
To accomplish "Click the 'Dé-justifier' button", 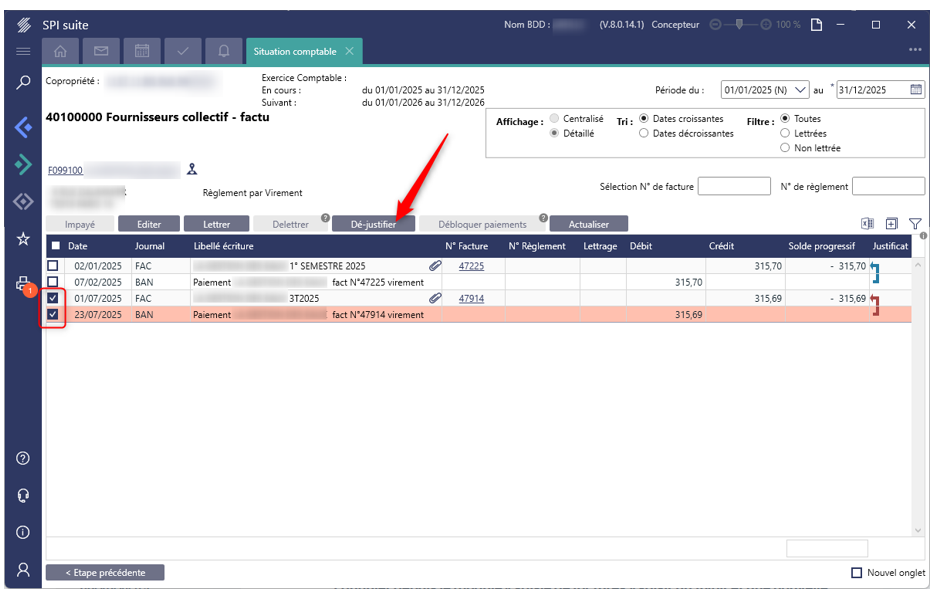I will click(373, 224).
